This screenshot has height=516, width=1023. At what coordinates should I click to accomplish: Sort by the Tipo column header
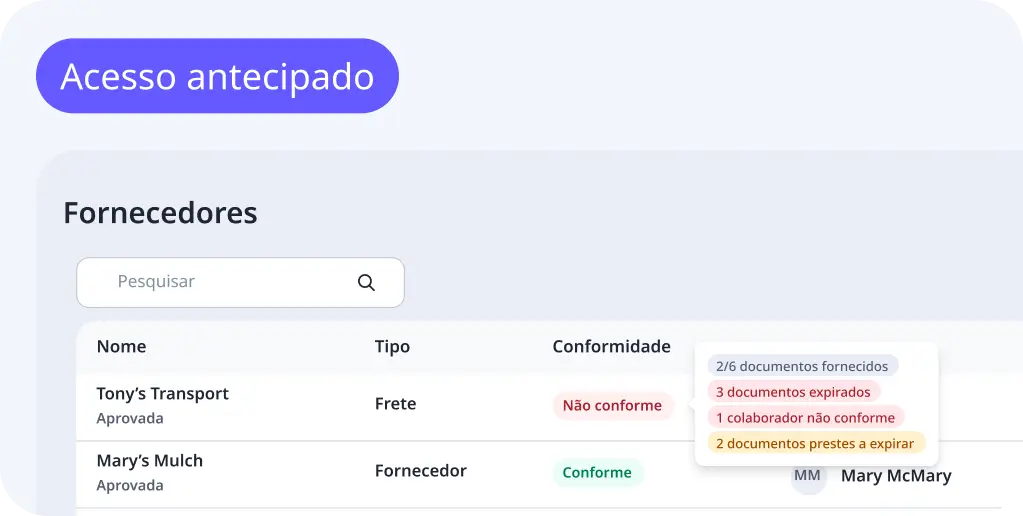[392, 347]
